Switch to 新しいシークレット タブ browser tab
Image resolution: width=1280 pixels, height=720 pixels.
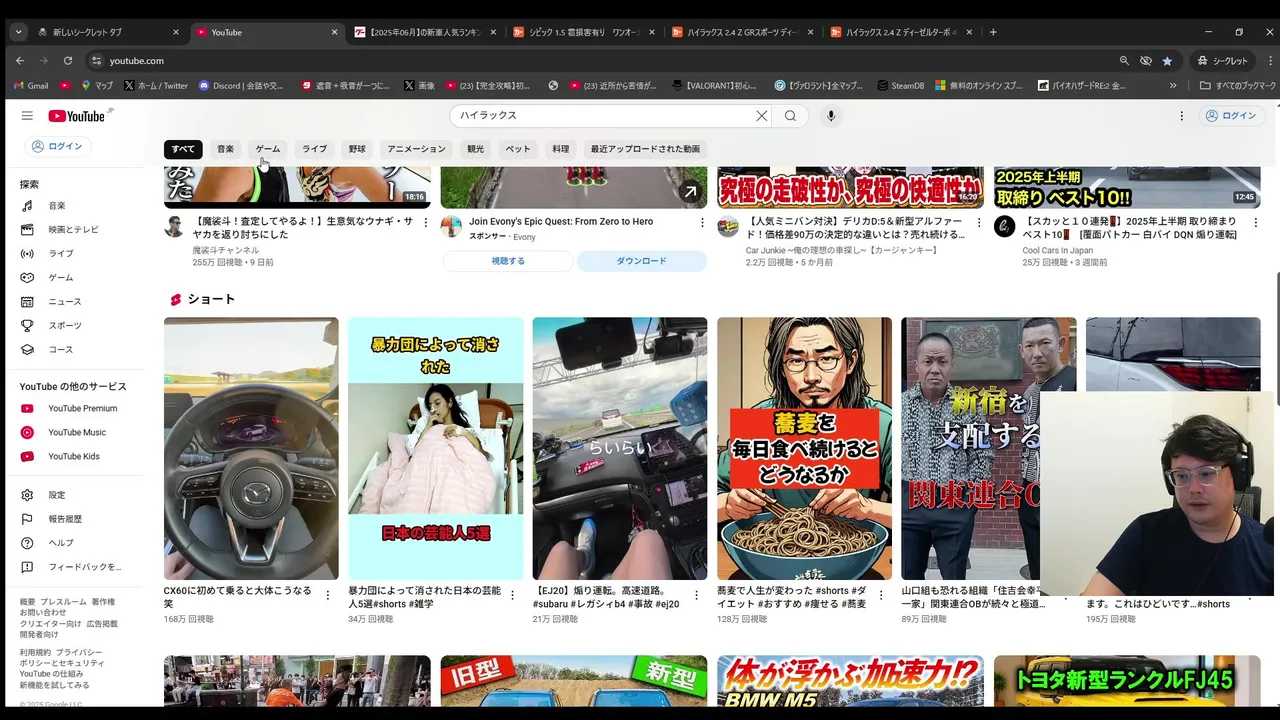pos(108,32)
